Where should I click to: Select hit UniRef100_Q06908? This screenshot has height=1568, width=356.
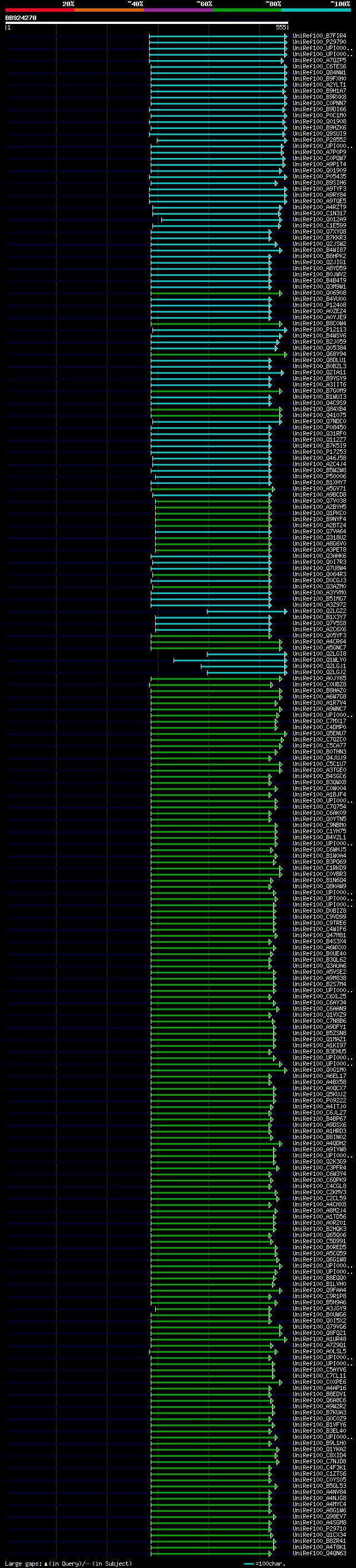pyautogui.click(x=319, y=293)
